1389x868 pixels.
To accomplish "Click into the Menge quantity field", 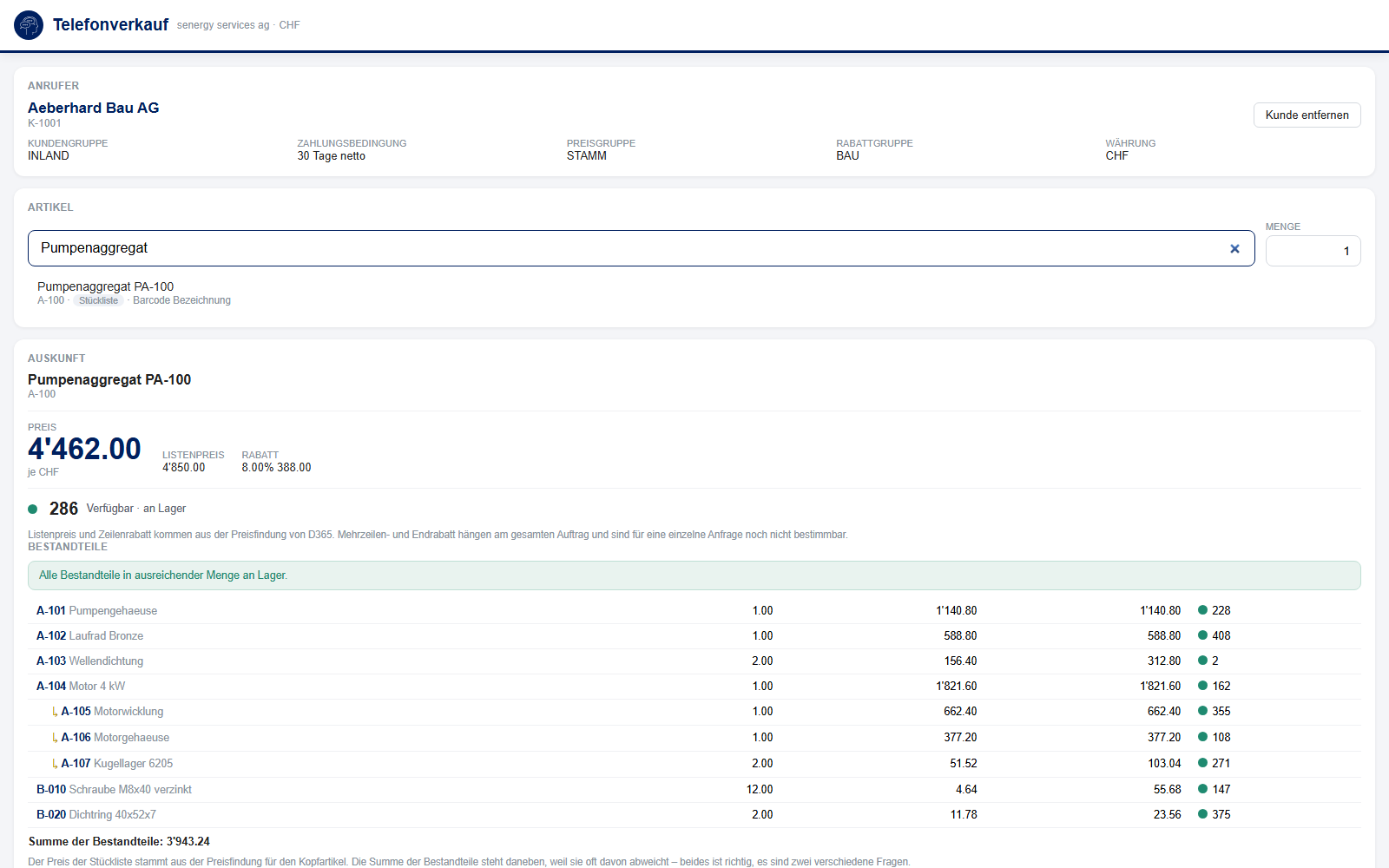I will [1313, 251].
